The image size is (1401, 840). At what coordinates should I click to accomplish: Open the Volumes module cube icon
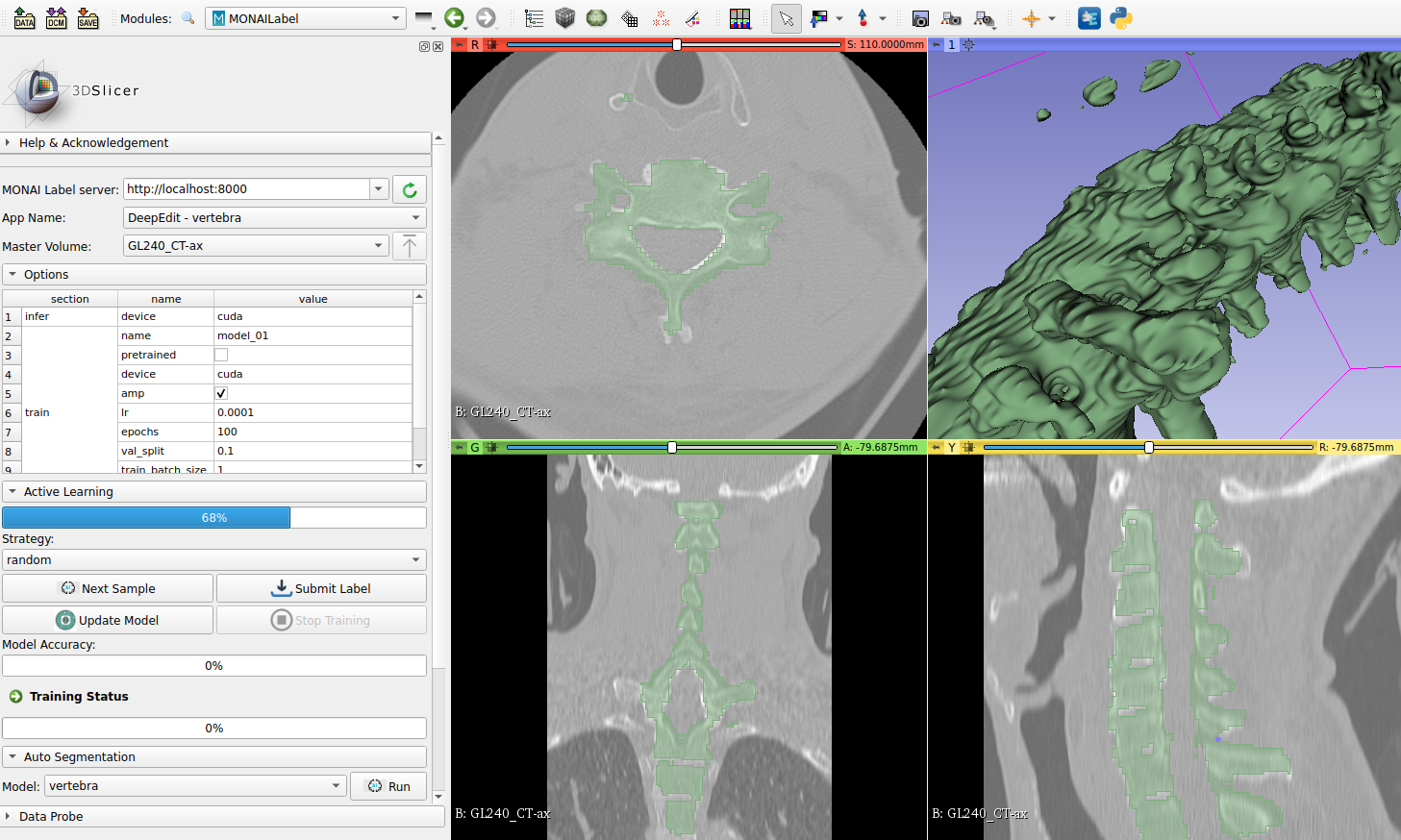coord(565,17)
